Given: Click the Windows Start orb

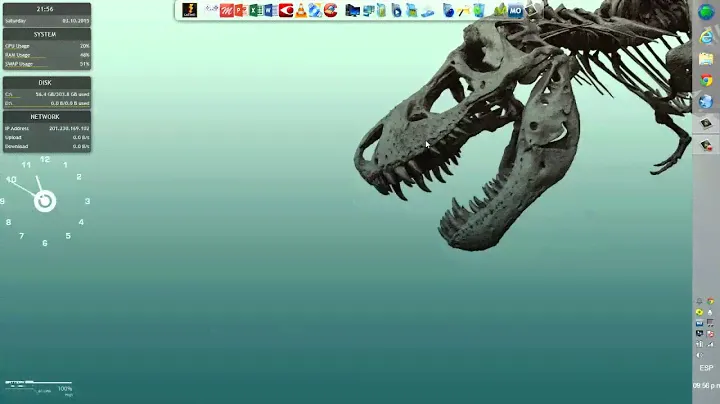Looking at the screenshot, I should click(x=706, y=12).
